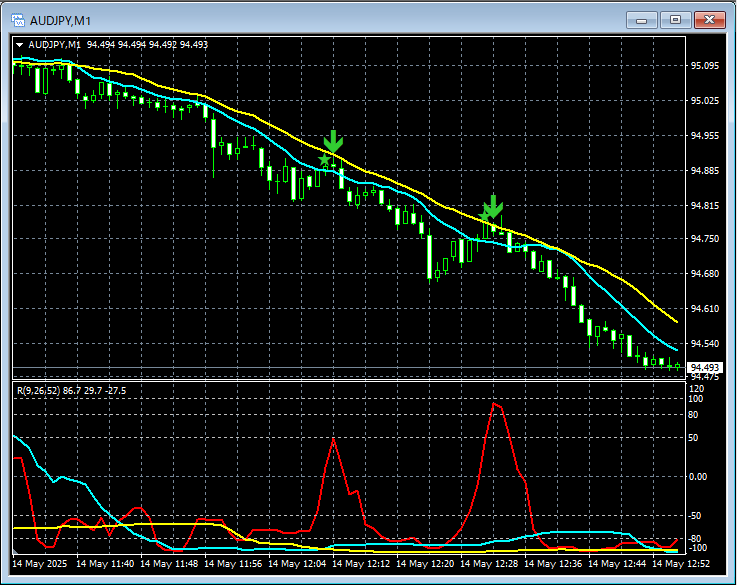Click the 94.815 price scale label
The width and height of the screenshot is (738, 585).
coord(705,206)
